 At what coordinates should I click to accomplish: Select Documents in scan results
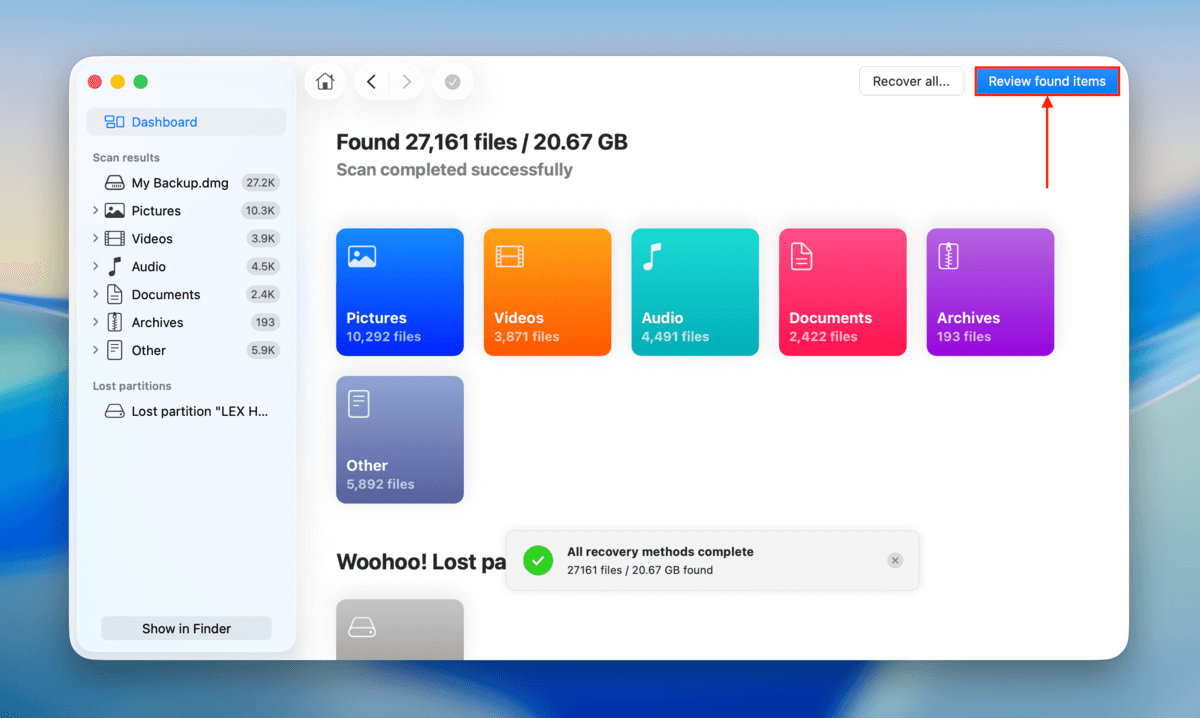pyautogui.click(x=186, y=295)
